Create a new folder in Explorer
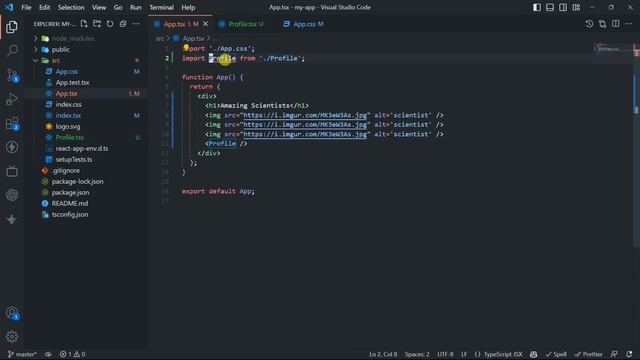 pos(97,24)
